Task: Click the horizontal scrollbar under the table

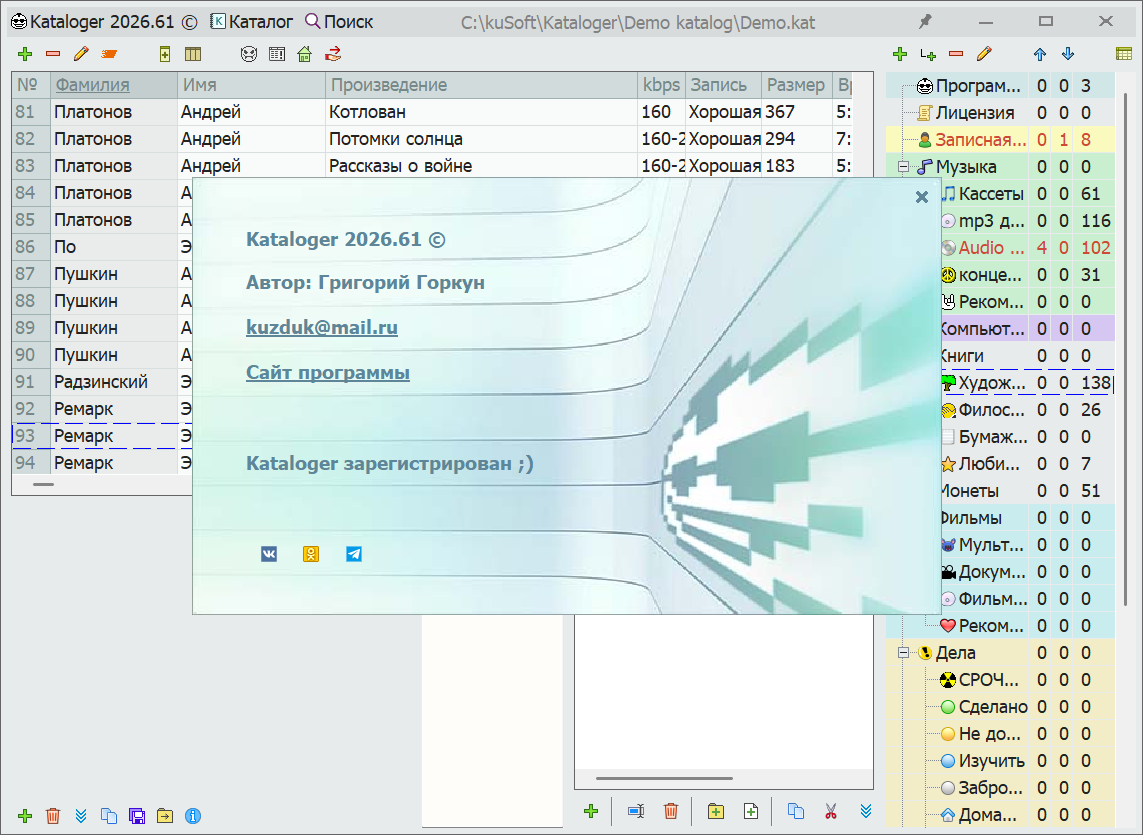Action: point(44,484)
